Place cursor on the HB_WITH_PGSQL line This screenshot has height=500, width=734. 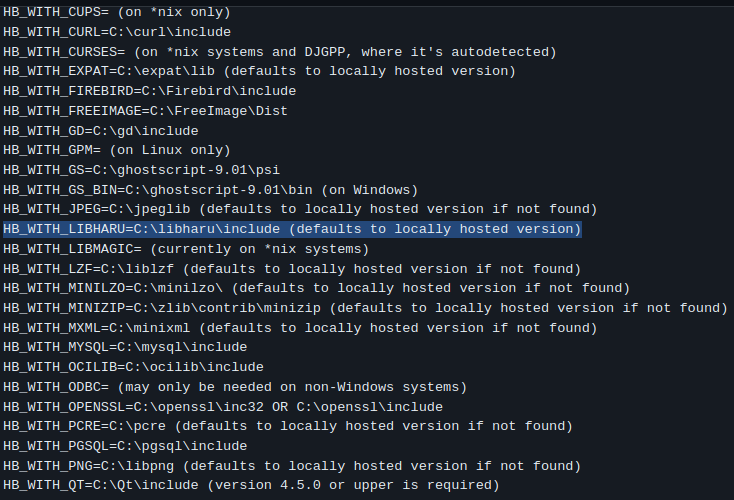125,446
